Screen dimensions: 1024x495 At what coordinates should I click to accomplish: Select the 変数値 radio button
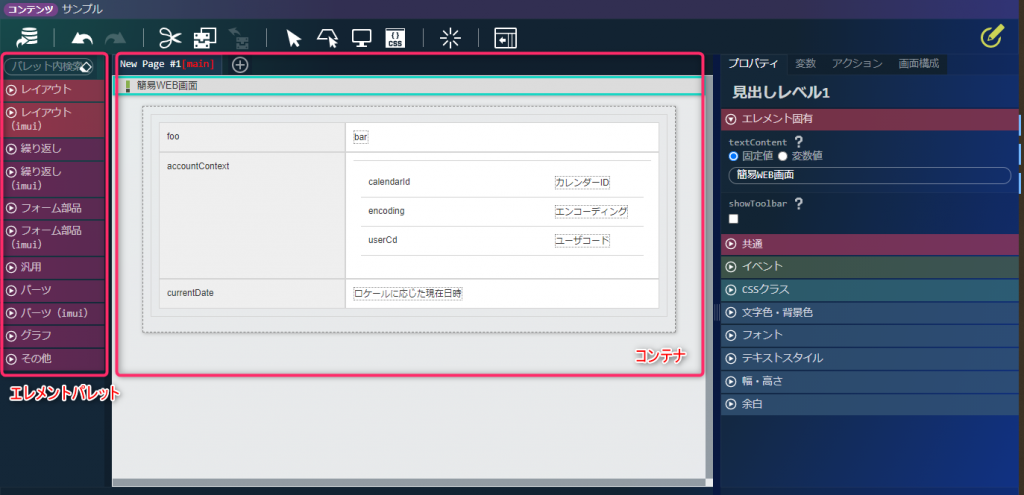pyautogui.click(x=782, y=156)
